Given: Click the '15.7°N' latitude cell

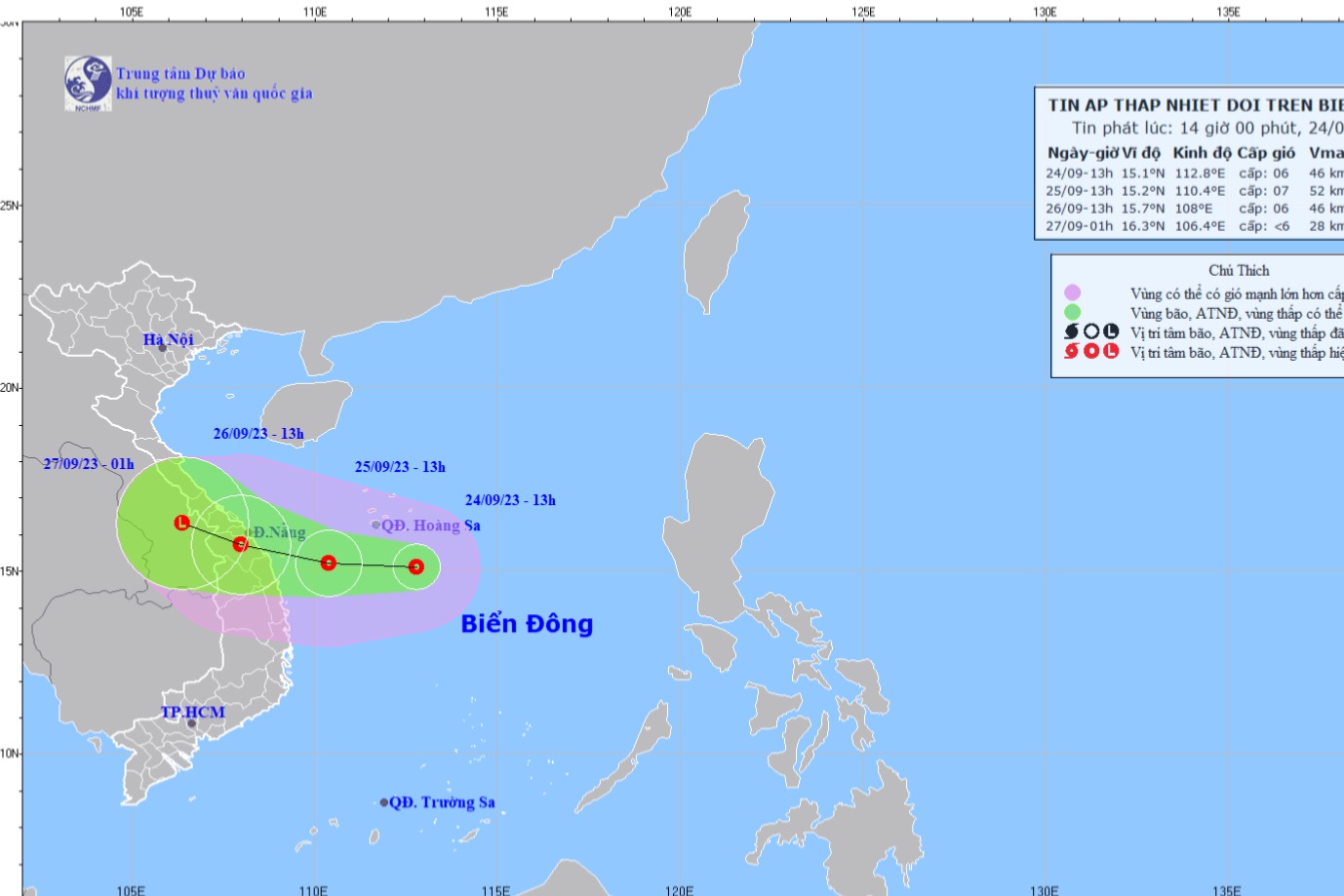Looking at the screenshot, I should tap(1143, 209).
